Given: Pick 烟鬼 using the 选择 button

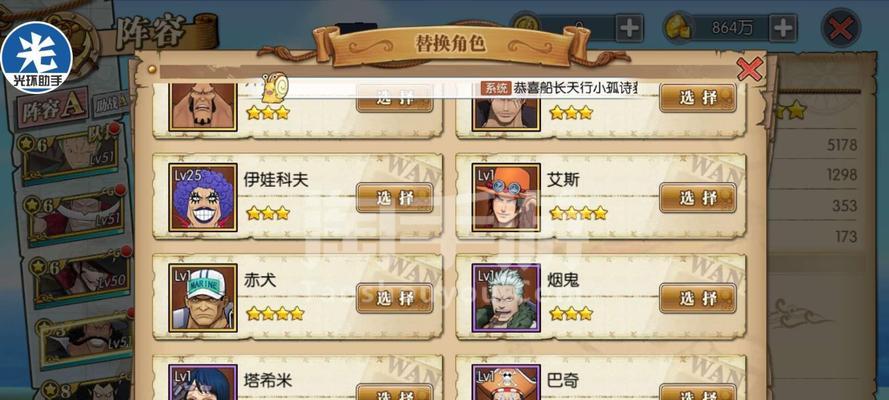Looking at the screenshot, I should pyautogui.click(x=698, y=299).
